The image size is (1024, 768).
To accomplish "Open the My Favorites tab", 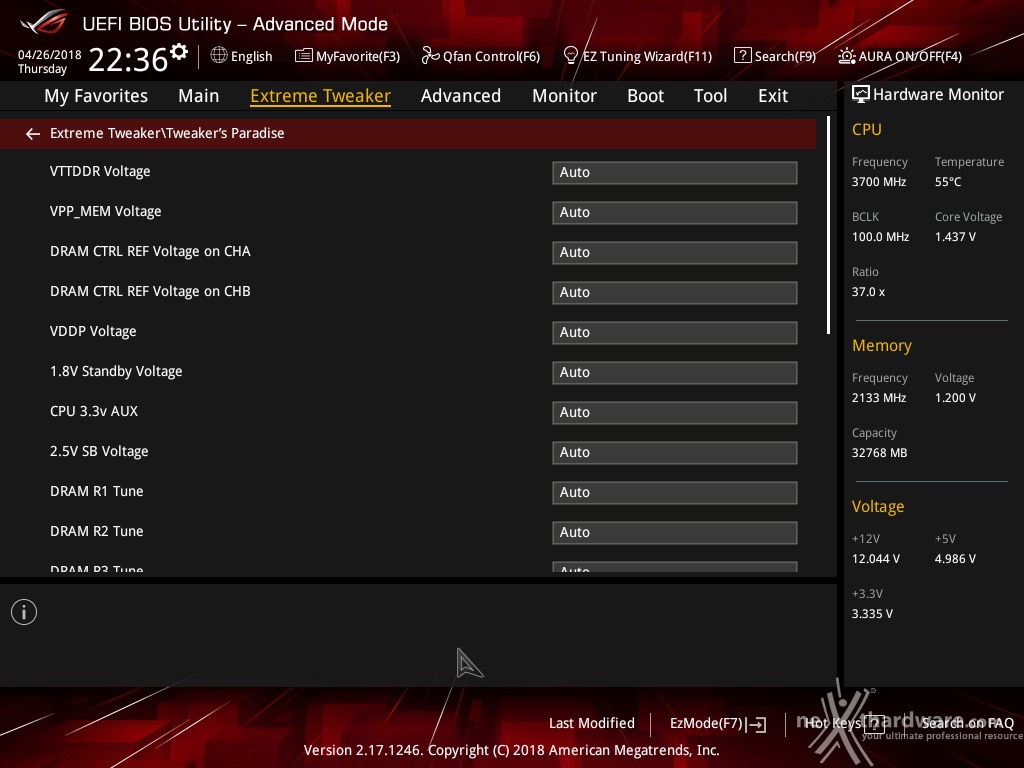I will (96, 96).
